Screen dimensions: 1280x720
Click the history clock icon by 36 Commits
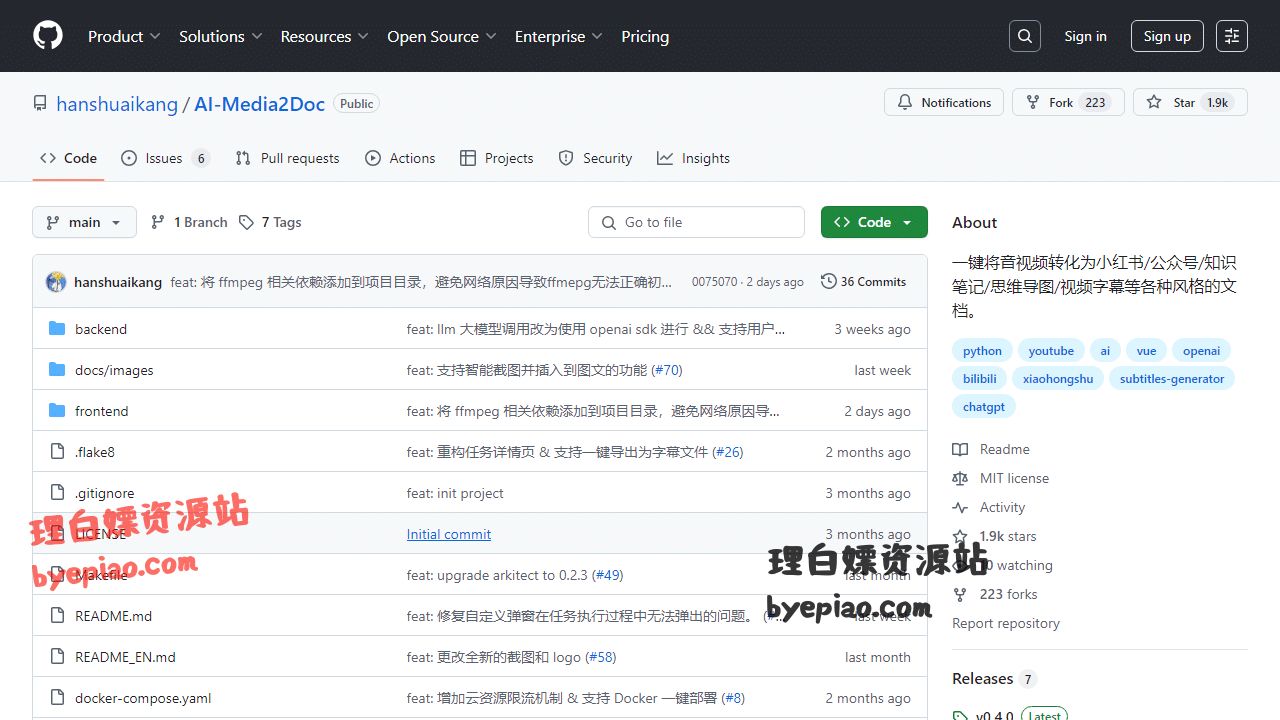coord(829,281)
